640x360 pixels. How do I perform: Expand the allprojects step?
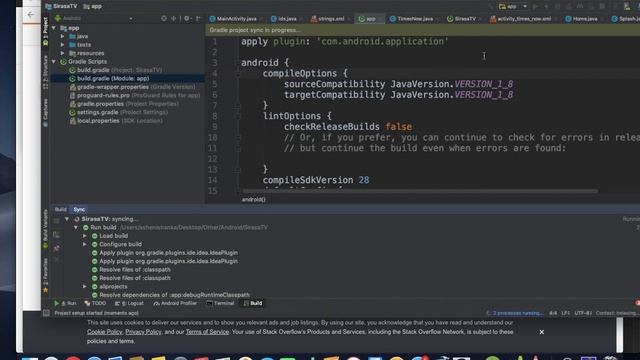click(x=85, y=287)
